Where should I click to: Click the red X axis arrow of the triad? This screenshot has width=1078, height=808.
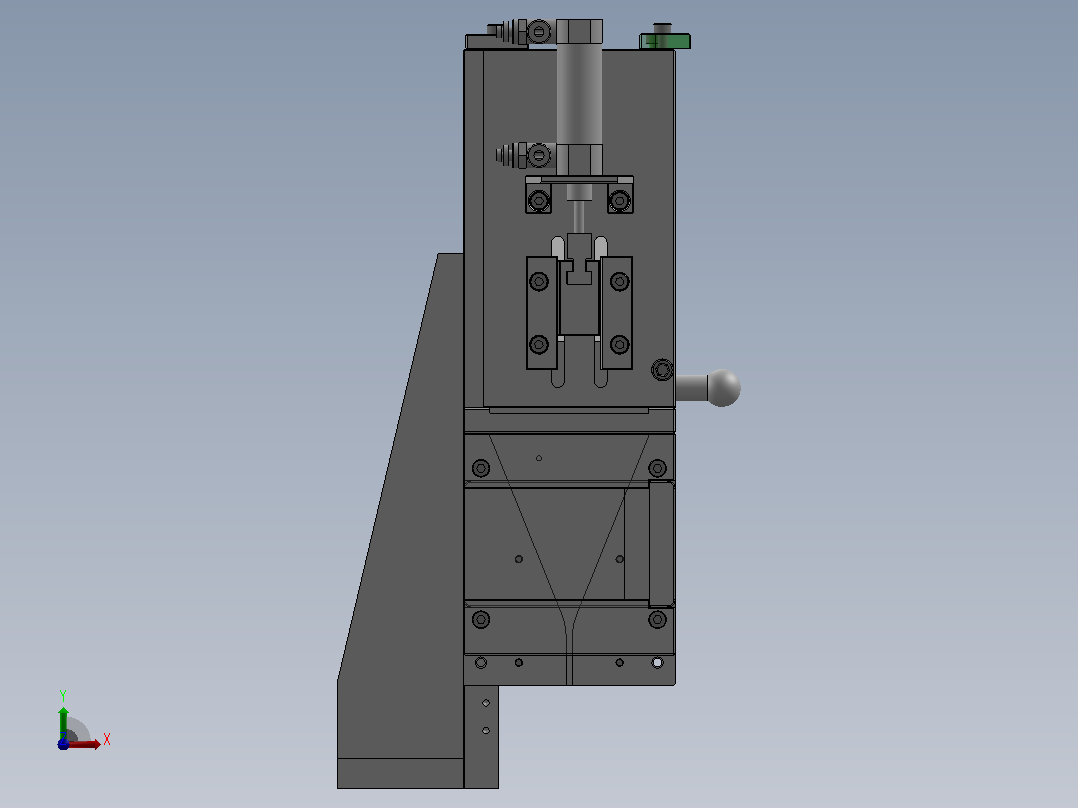[x=84, y=744]
